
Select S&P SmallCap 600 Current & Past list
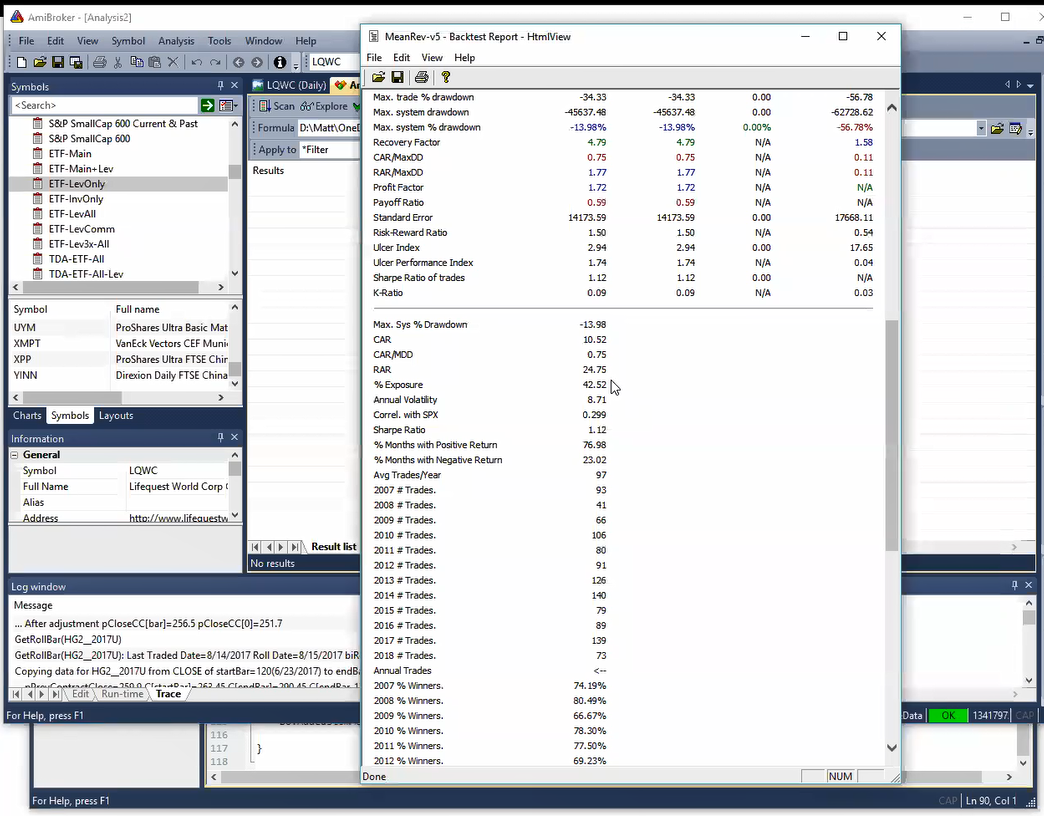click(x=123, y=123)
